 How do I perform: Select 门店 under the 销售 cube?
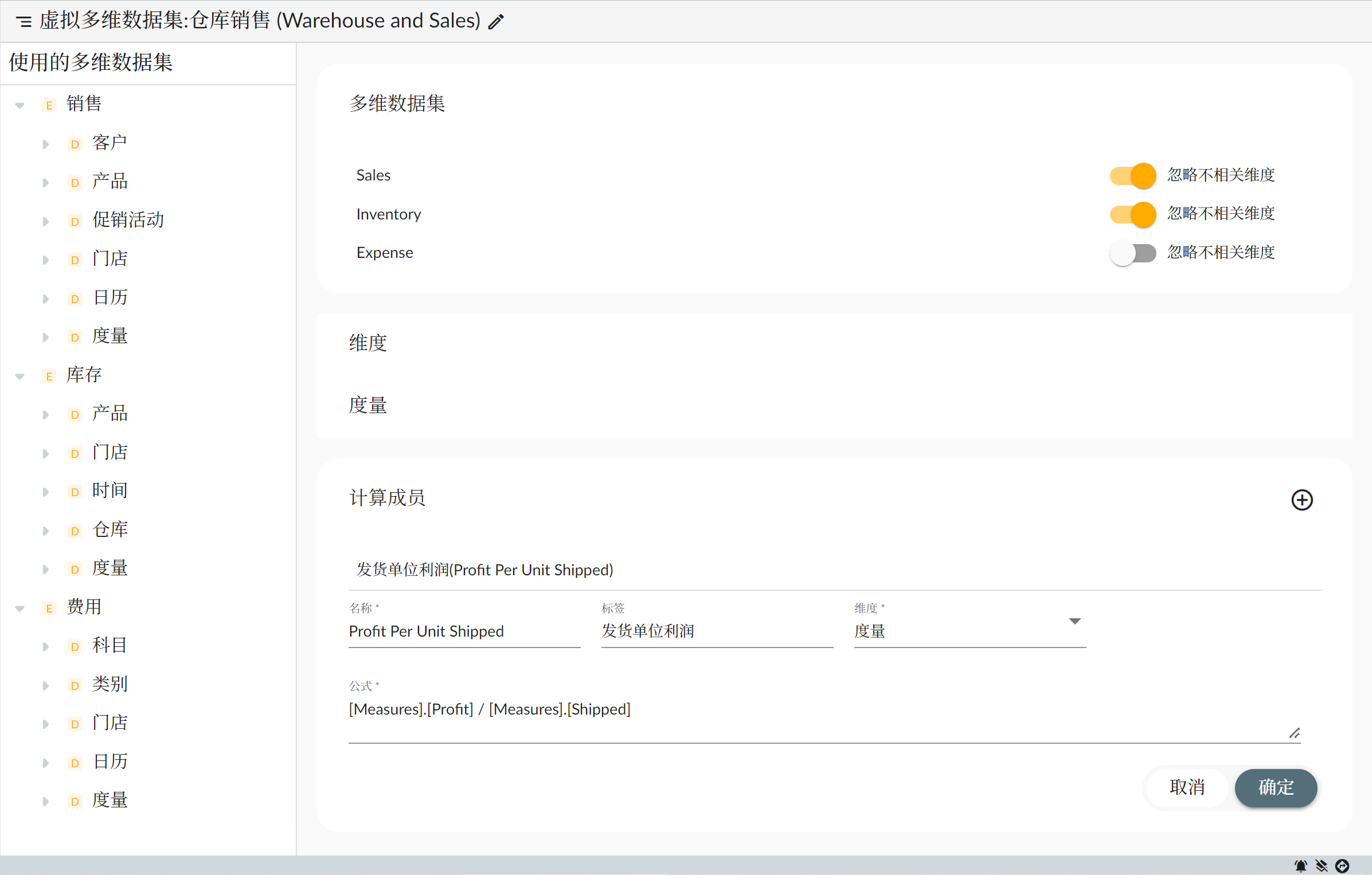tap(110, 259)
